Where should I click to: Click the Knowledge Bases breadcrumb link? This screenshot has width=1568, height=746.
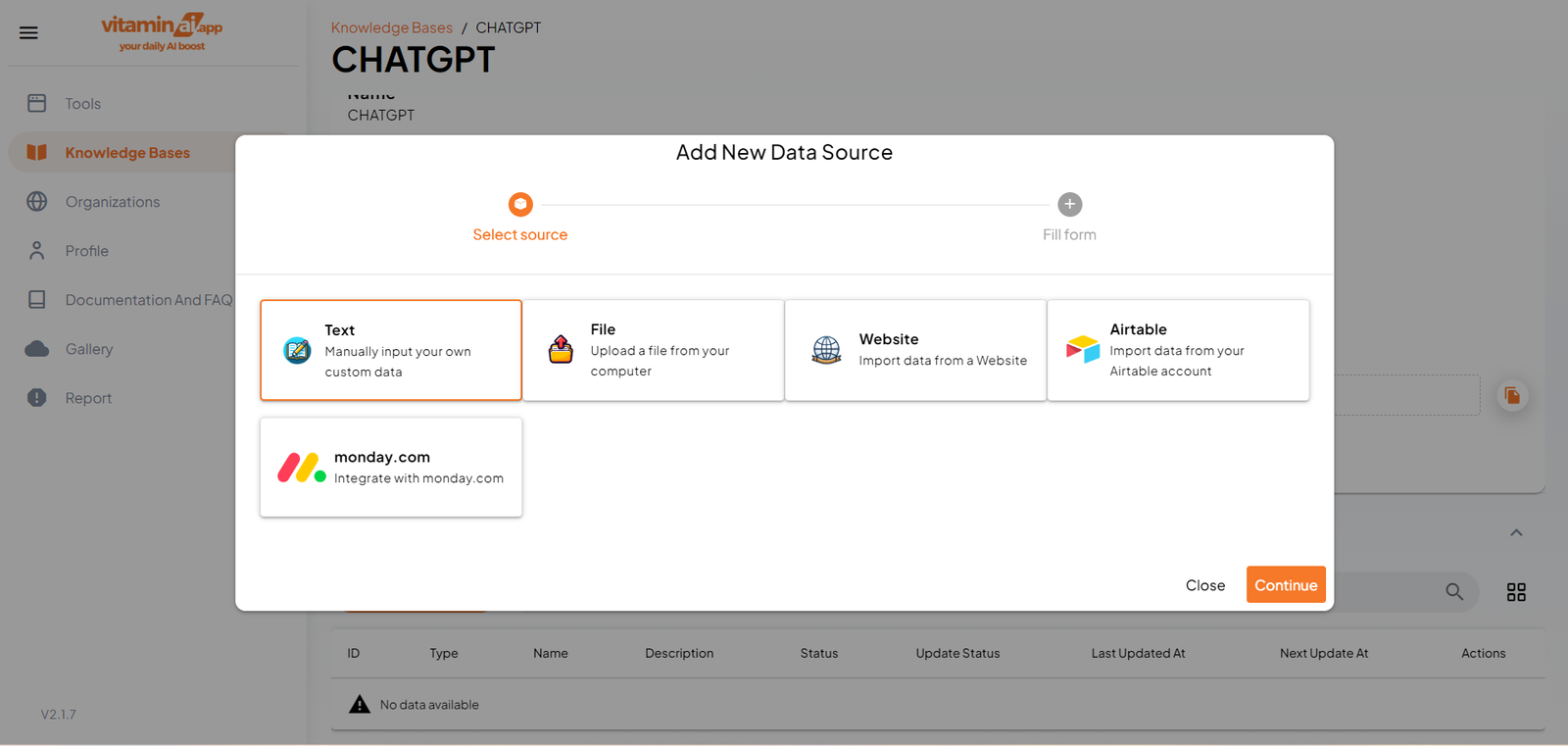[392, 27]
